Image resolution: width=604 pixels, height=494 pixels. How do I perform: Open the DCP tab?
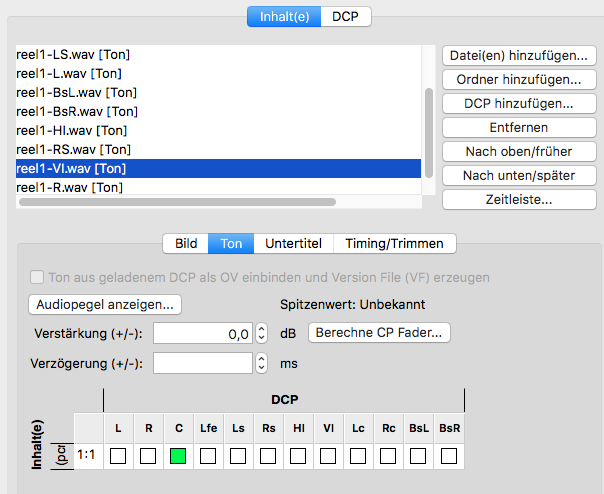(x=346, y=17)
